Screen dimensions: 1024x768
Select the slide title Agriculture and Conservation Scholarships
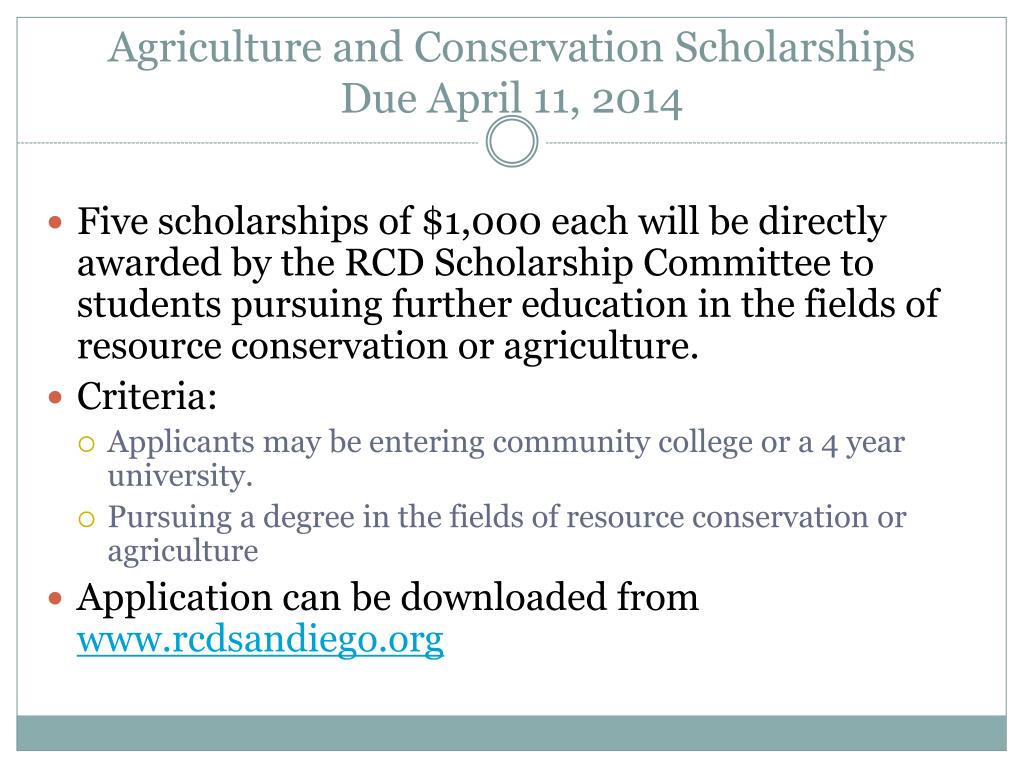click(511, 49)
